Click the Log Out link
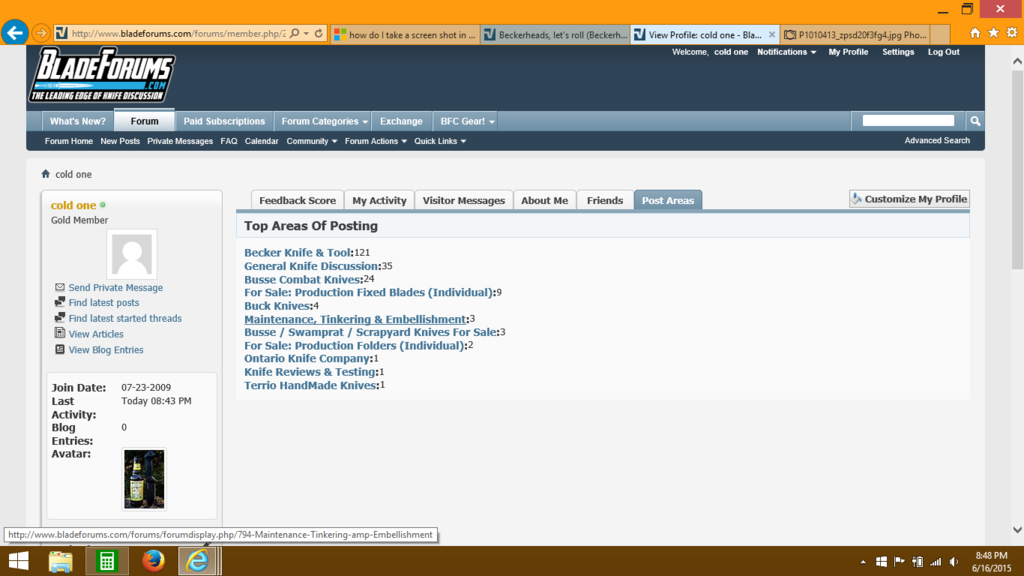This screenshot has height=576, width=1024. (x=944, y=52)
